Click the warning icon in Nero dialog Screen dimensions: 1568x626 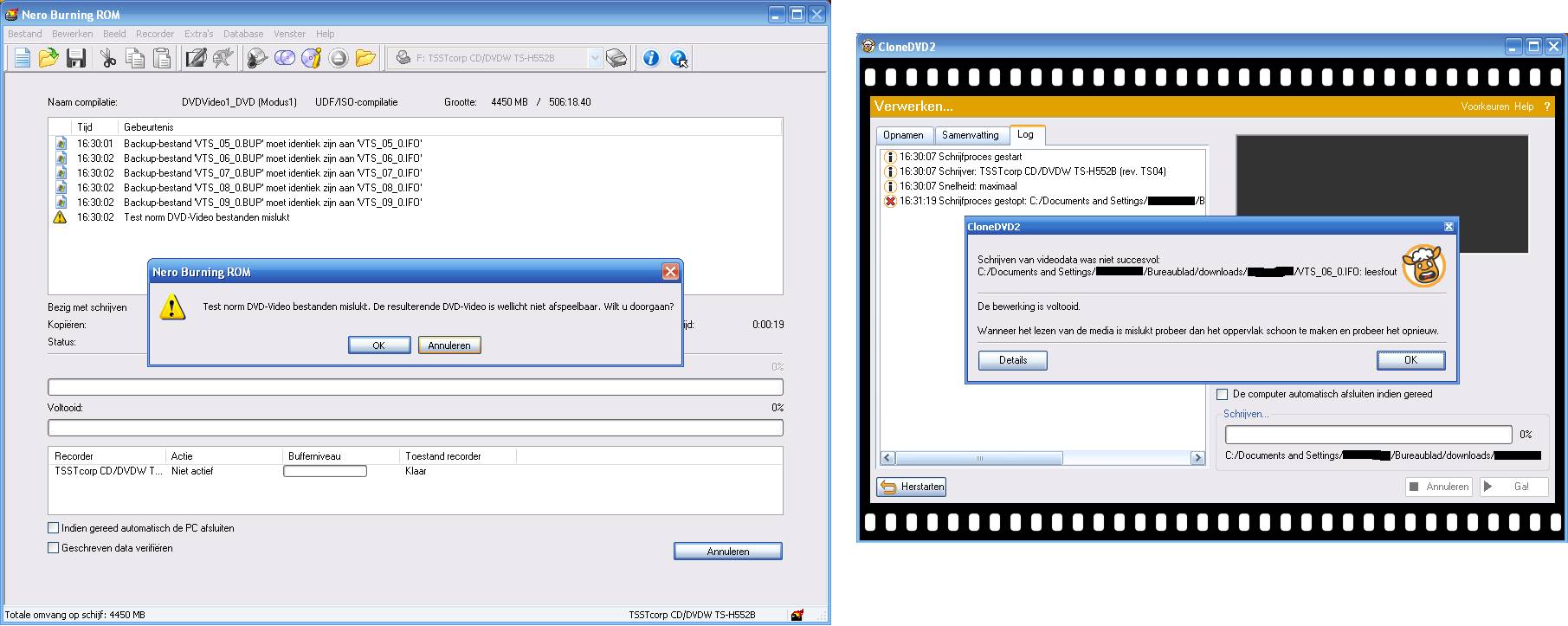172,307
